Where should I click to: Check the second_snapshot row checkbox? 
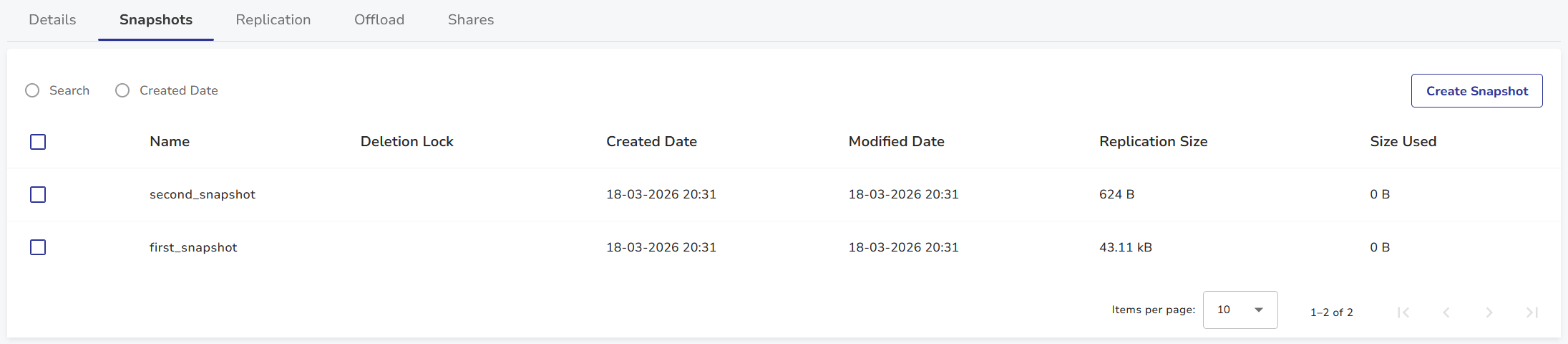coord(38,194)
